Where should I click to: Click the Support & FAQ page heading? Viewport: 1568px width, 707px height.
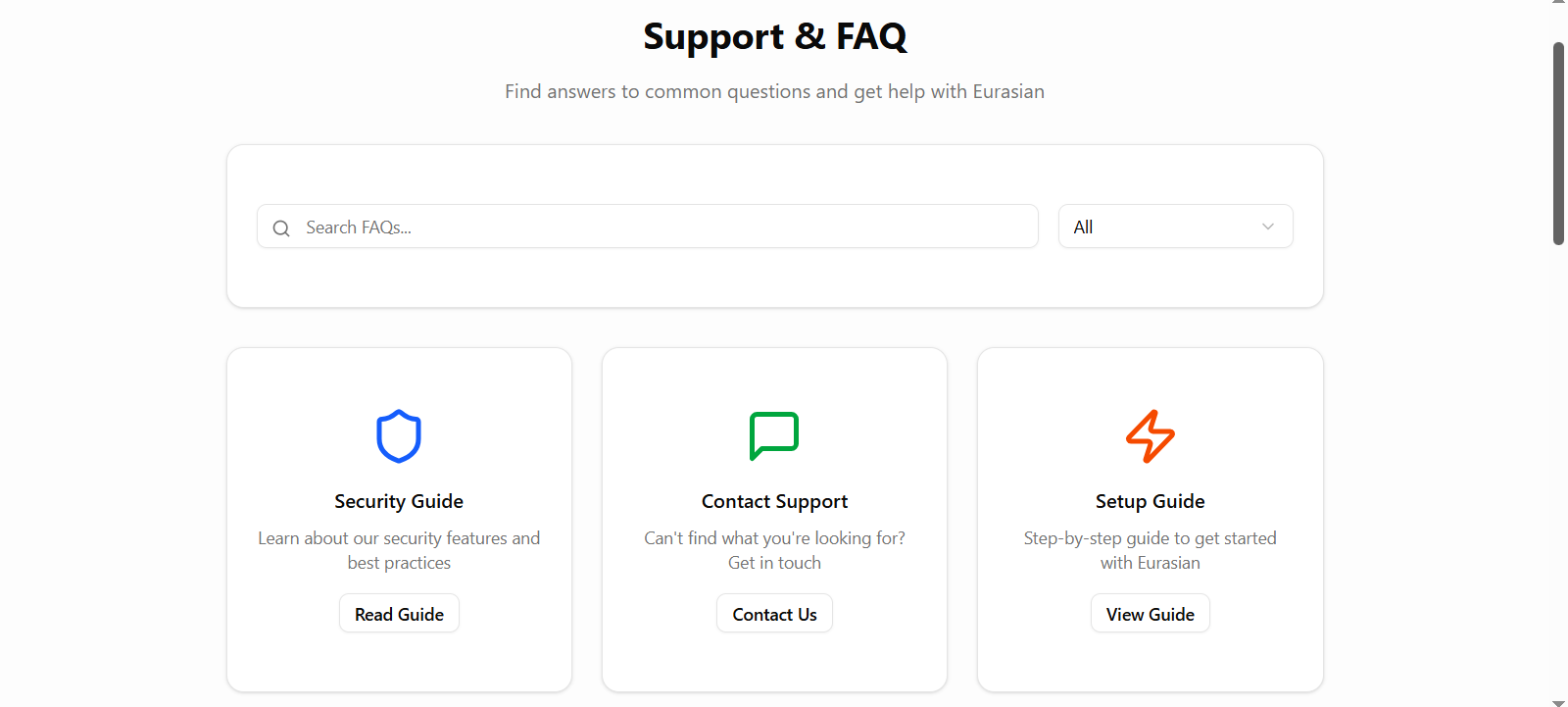(x=774, y=37)
